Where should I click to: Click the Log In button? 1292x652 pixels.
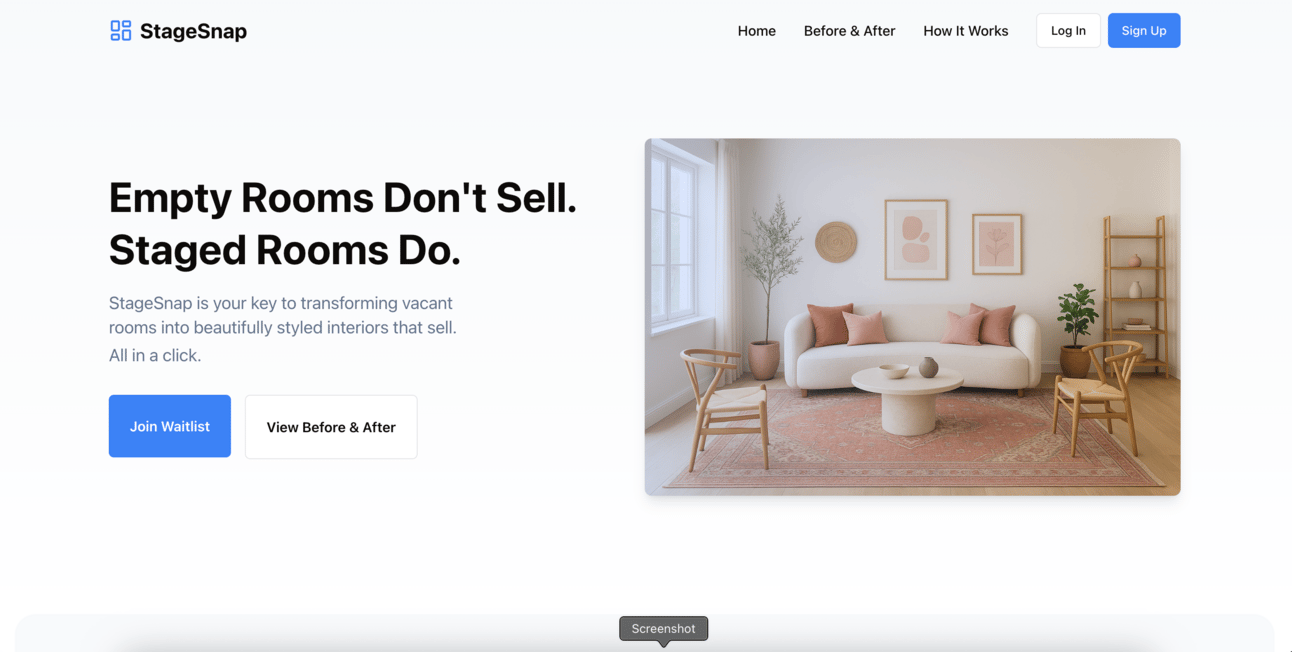(1068, 31)
